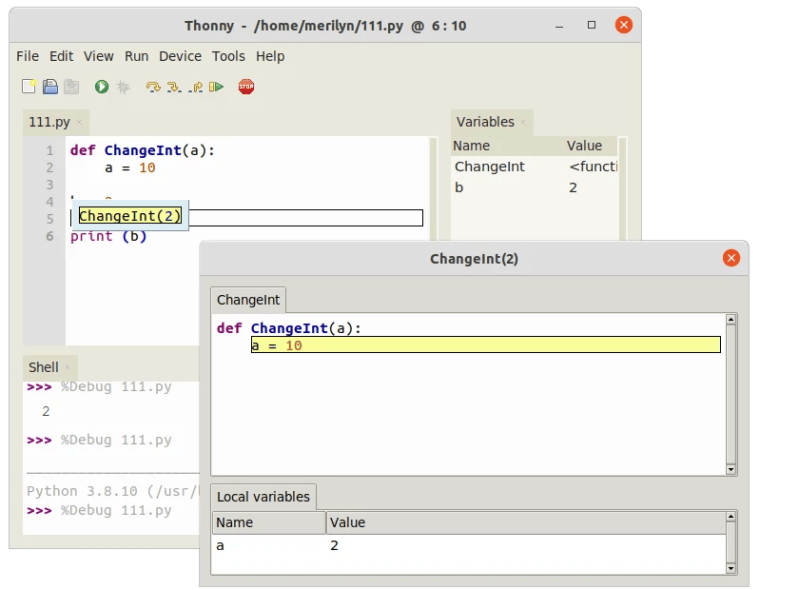Click the red Stop button icon
Viewport: 799px width, 590px height.
pos(246,87)
